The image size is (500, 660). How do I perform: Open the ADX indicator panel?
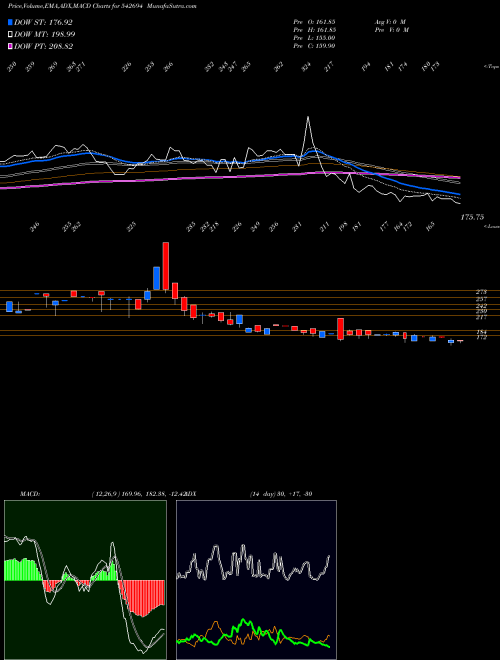click(x=257, y=580)
